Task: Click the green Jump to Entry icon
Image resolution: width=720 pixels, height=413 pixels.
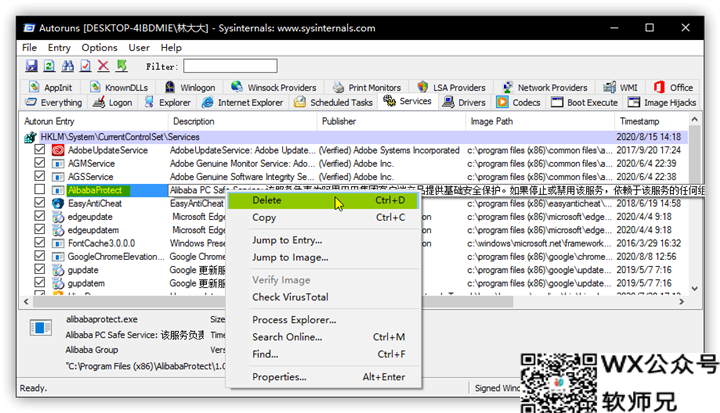Action: pos(122,66)
